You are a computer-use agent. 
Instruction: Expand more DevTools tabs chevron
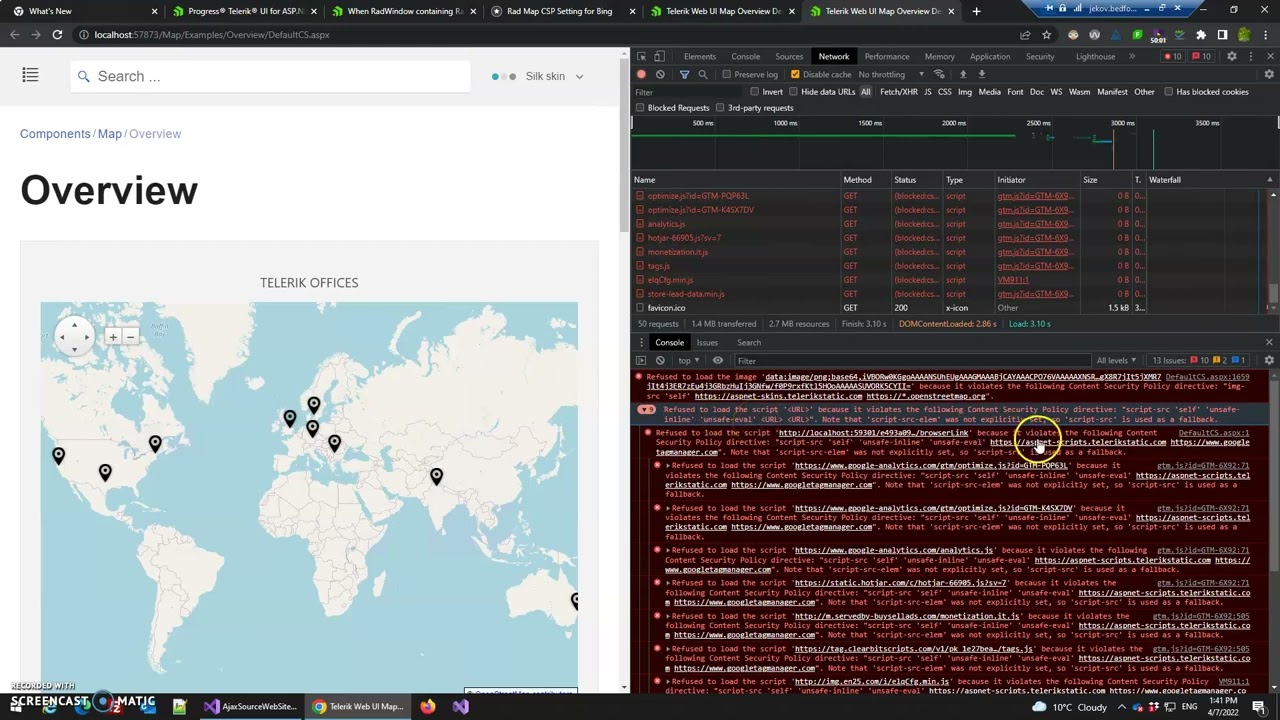click(x=1132, y=57)
